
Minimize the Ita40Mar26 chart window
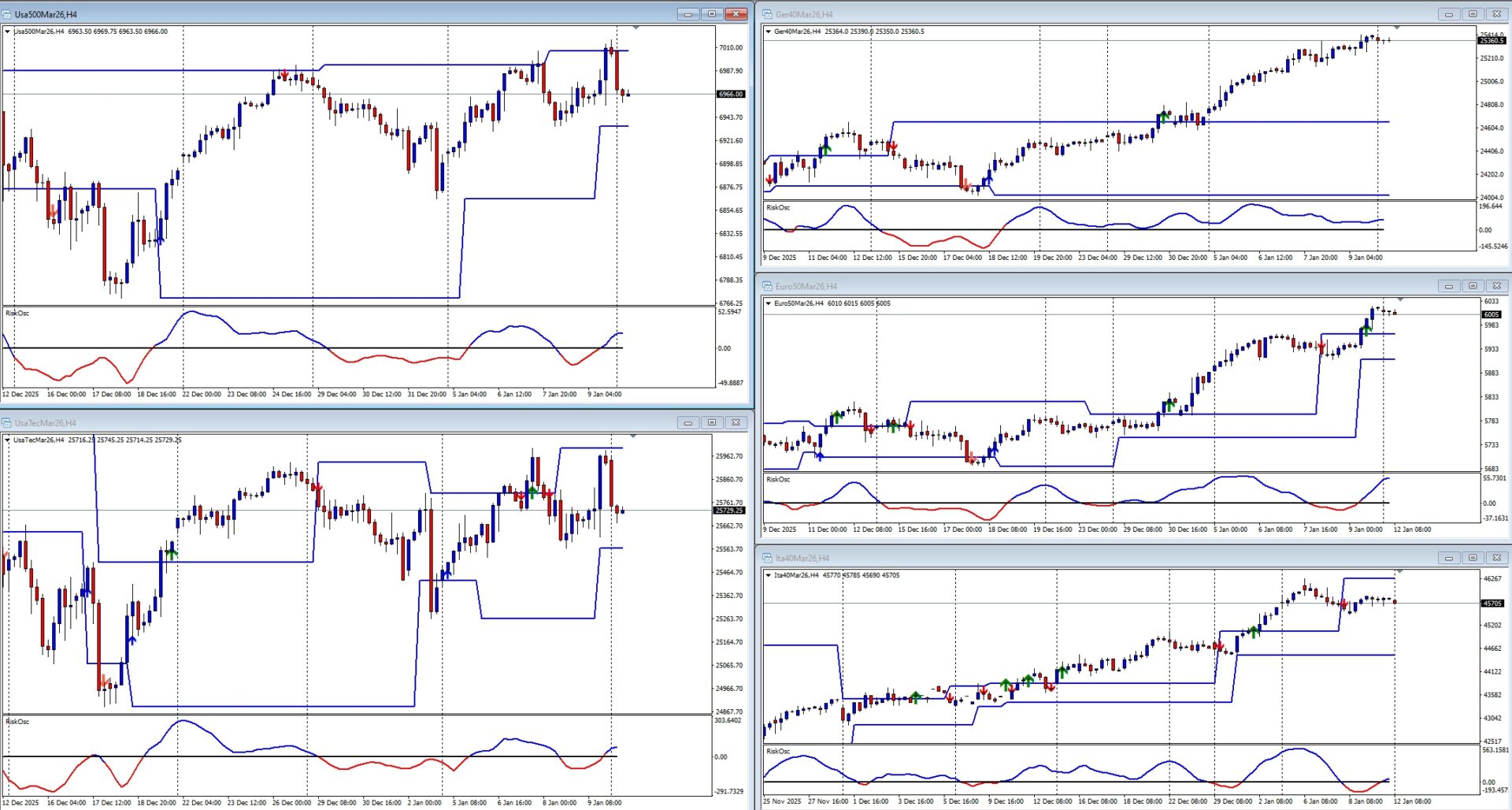click(1448, 558)
